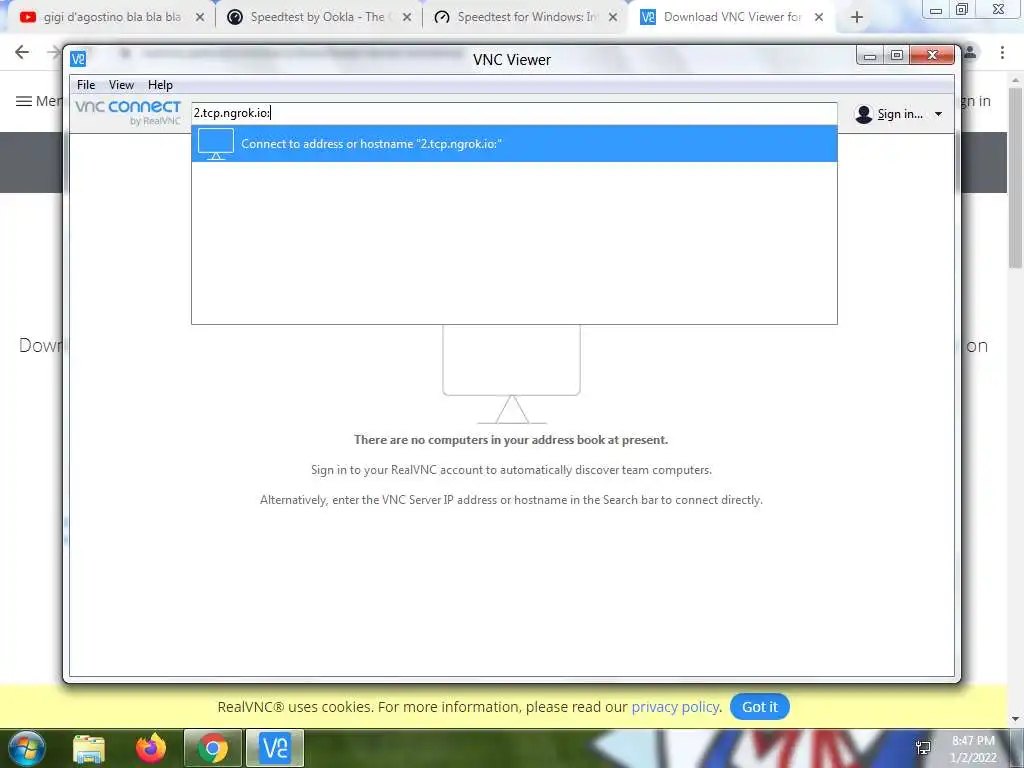Click the VNC Viewer title bar app icon
Viewport: 1024px width, 768px height.
(x=78, y=59)
